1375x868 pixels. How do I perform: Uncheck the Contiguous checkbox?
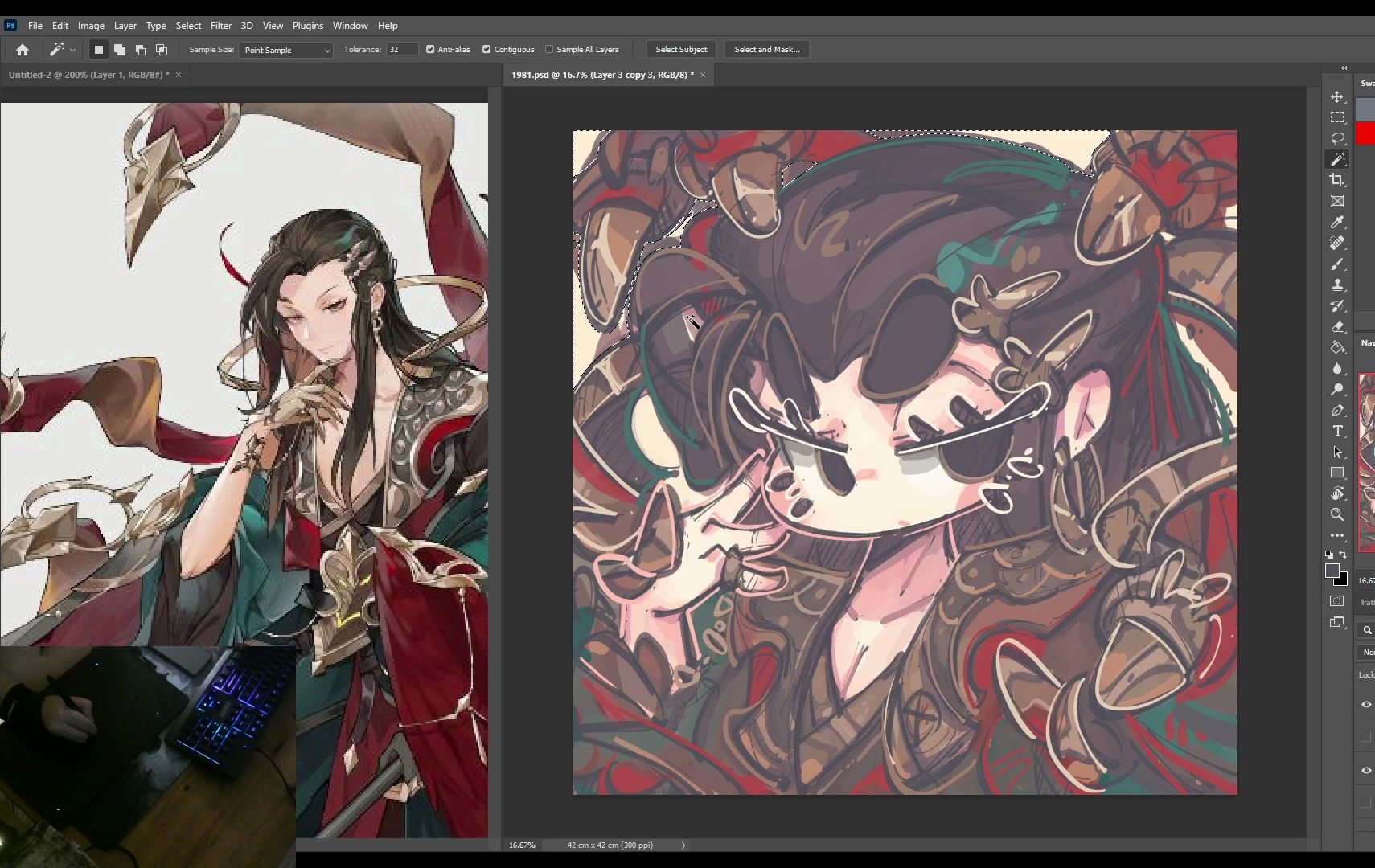[x=486, y=49]
